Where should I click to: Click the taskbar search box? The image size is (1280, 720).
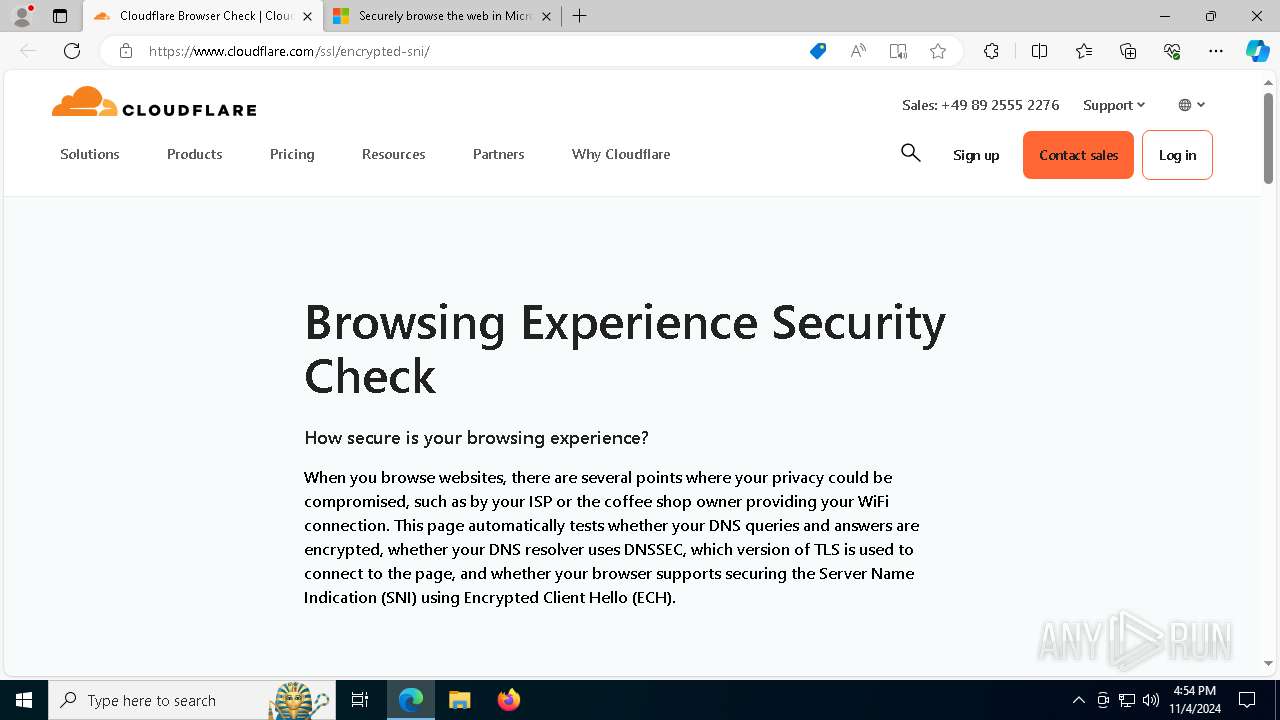coord(192,700)
